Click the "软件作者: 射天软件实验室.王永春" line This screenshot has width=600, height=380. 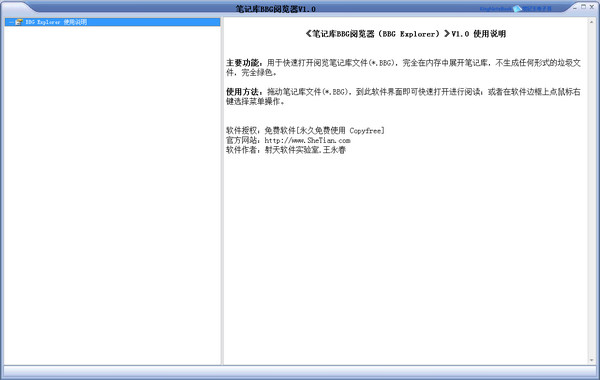[286, 150]
